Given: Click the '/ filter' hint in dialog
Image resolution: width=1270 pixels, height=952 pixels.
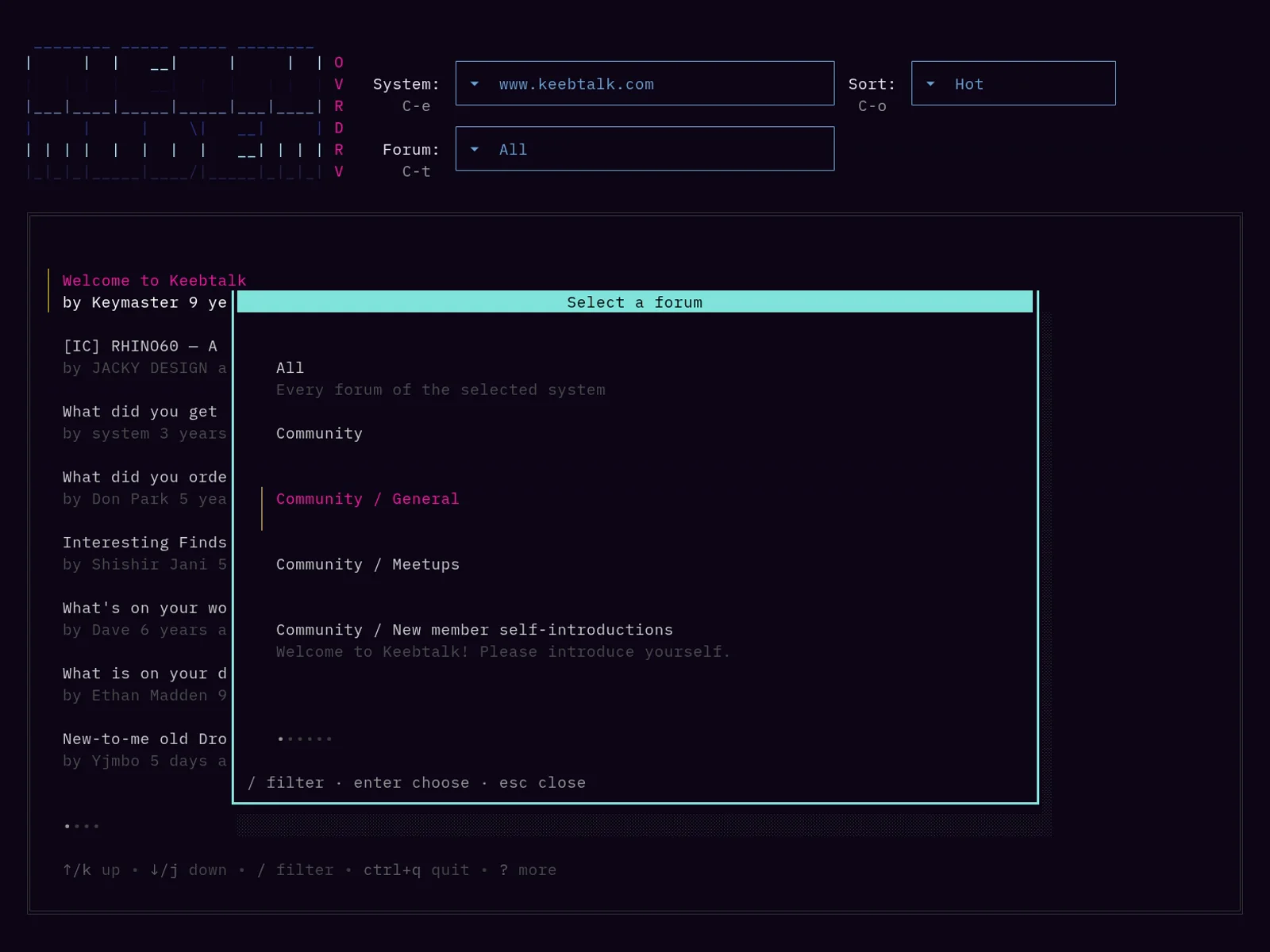Looking at the screenshot, I should [x=286, y=782].
